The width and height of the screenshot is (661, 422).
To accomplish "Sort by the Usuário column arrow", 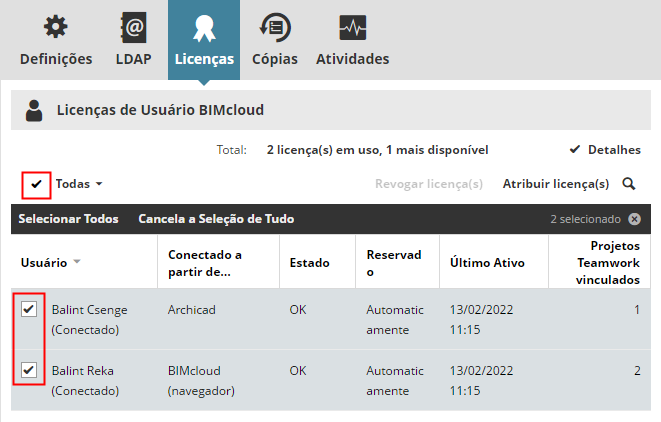I will pyautogui.click(x=77, y=263).
